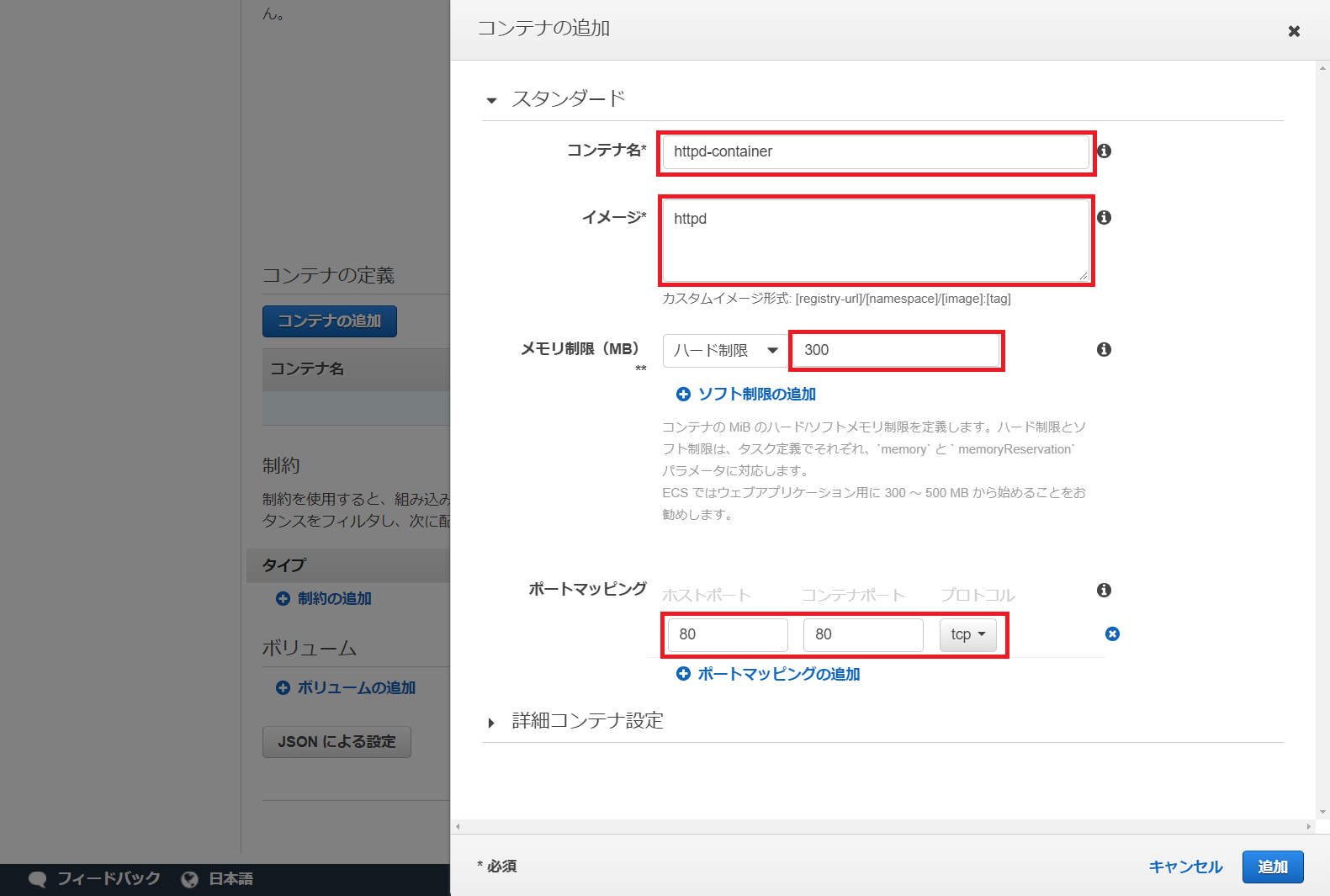Click the info icon next to image field
The image size is (1330, 896).
(1104, 217)
